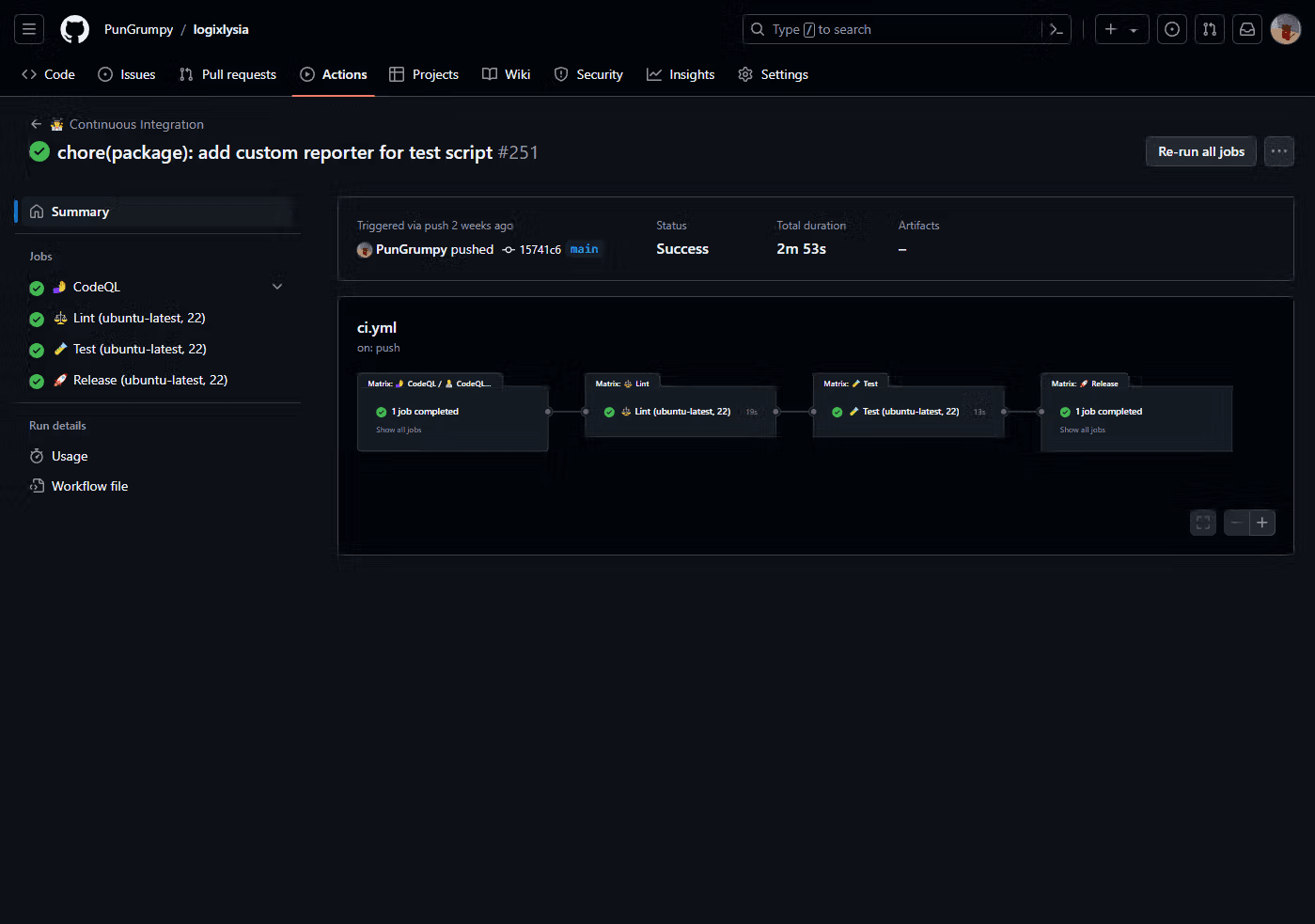Open the command palette icon

click(x=1057, y=29)
